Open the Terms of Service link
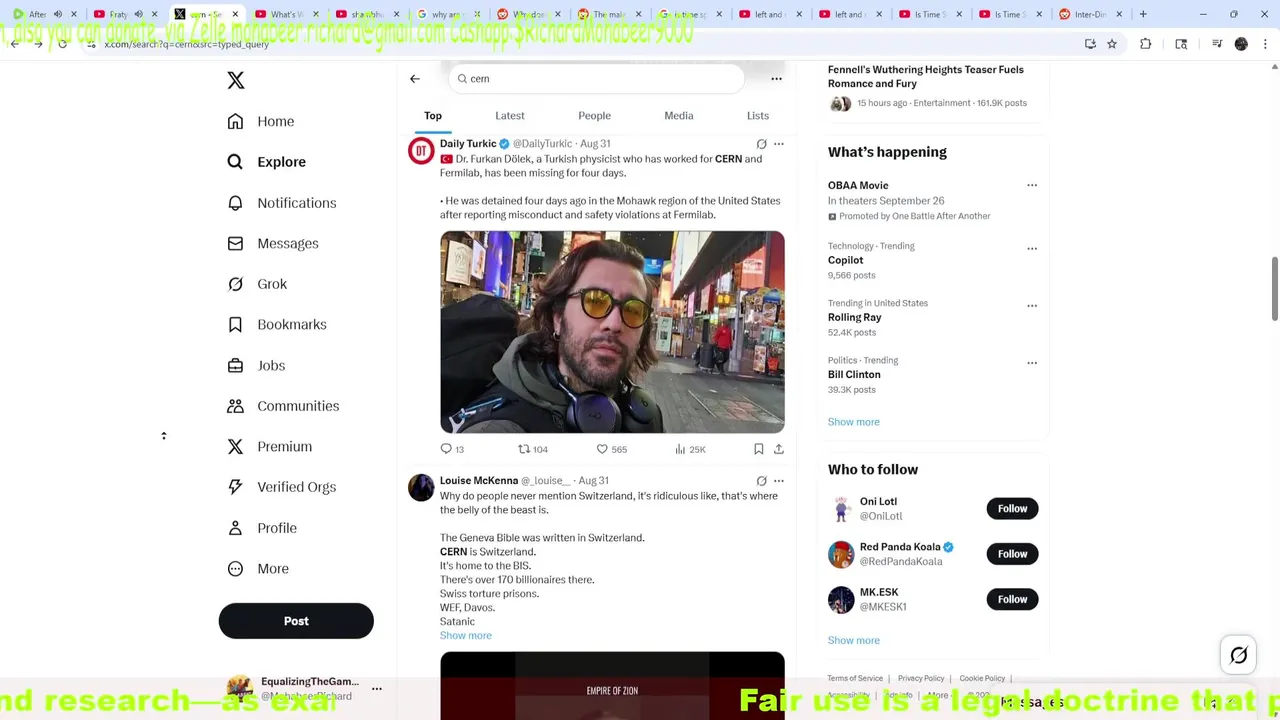Viewport: 1280px width, 720px height. click(855, 679)
